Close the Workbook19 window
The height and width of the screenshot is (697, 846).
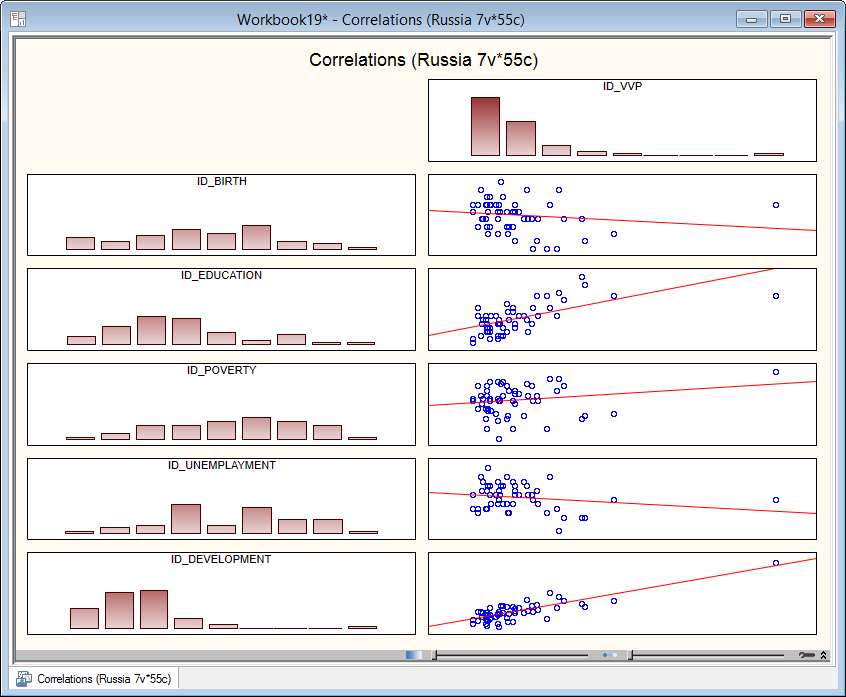pyautogui.click(x=820, y=19)
